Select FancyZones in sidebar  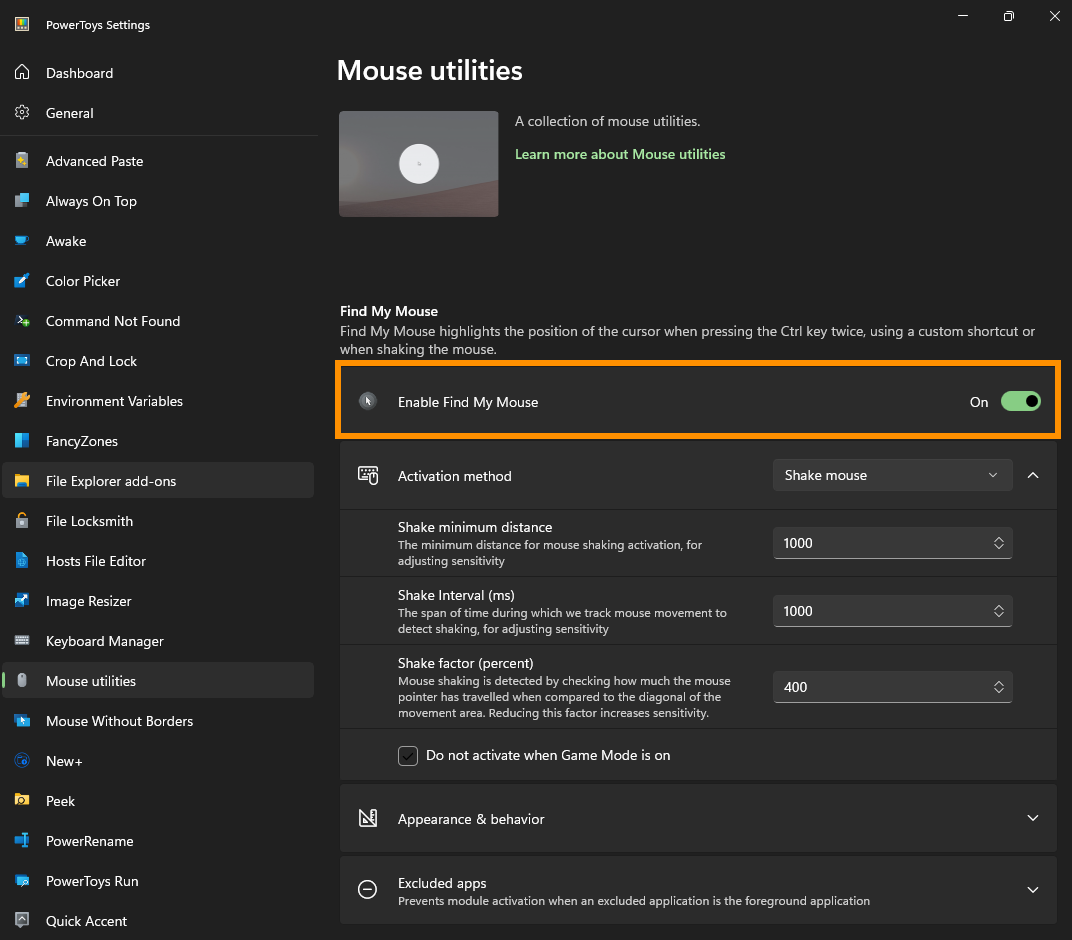pos(158,441)
